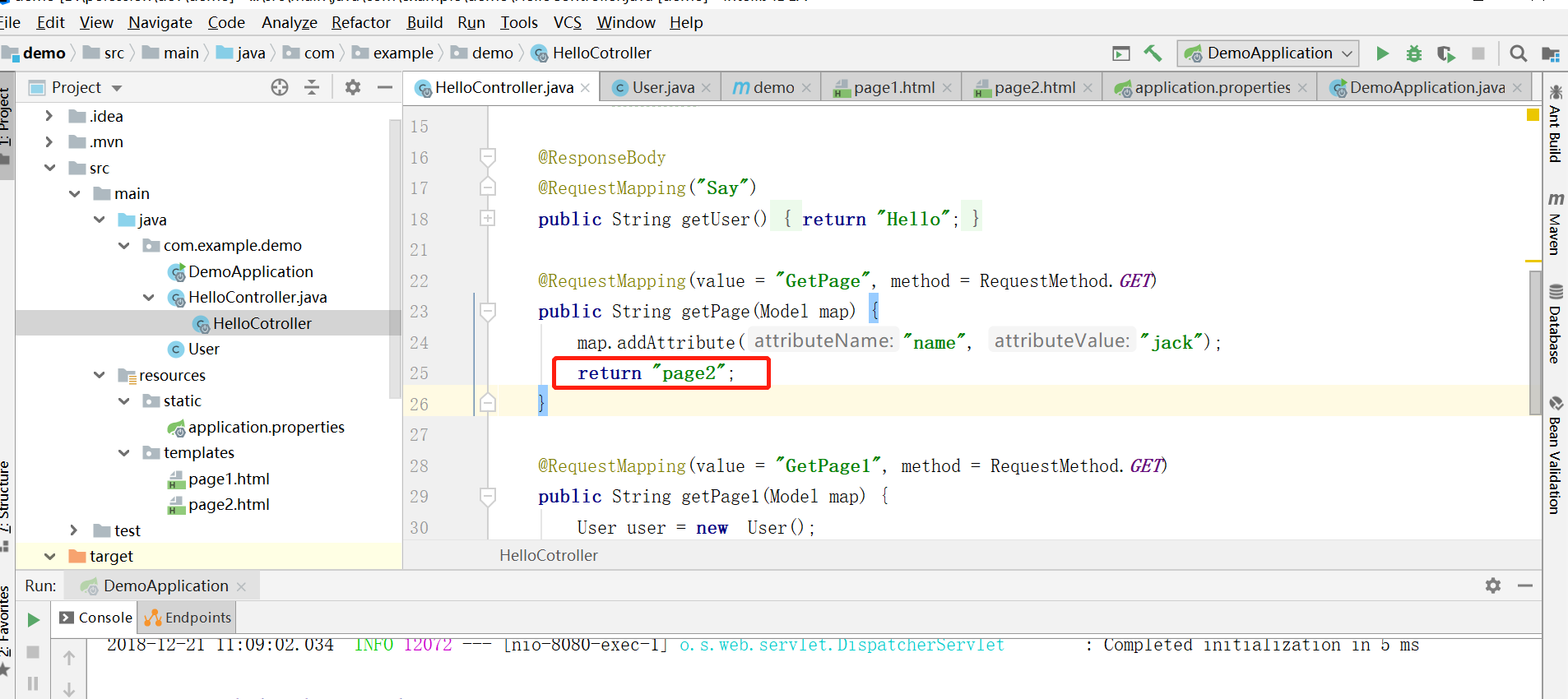Image resolution: width=1568 pixels, height=699 pixels.
Task: Open Database tool window
Action: pos(1555,324)
